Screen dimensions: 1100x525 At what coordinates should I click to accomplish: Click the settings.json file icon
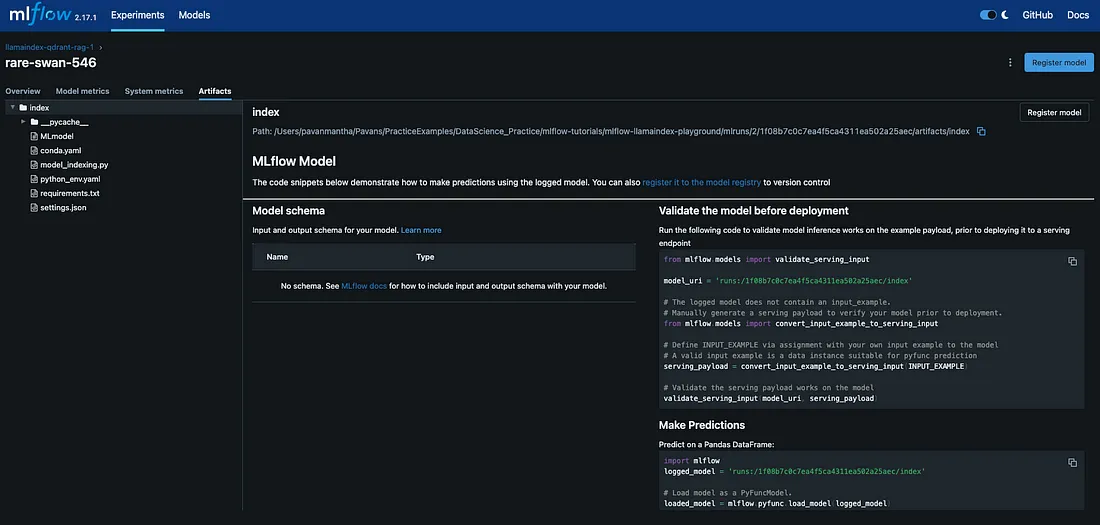[34, 208]
